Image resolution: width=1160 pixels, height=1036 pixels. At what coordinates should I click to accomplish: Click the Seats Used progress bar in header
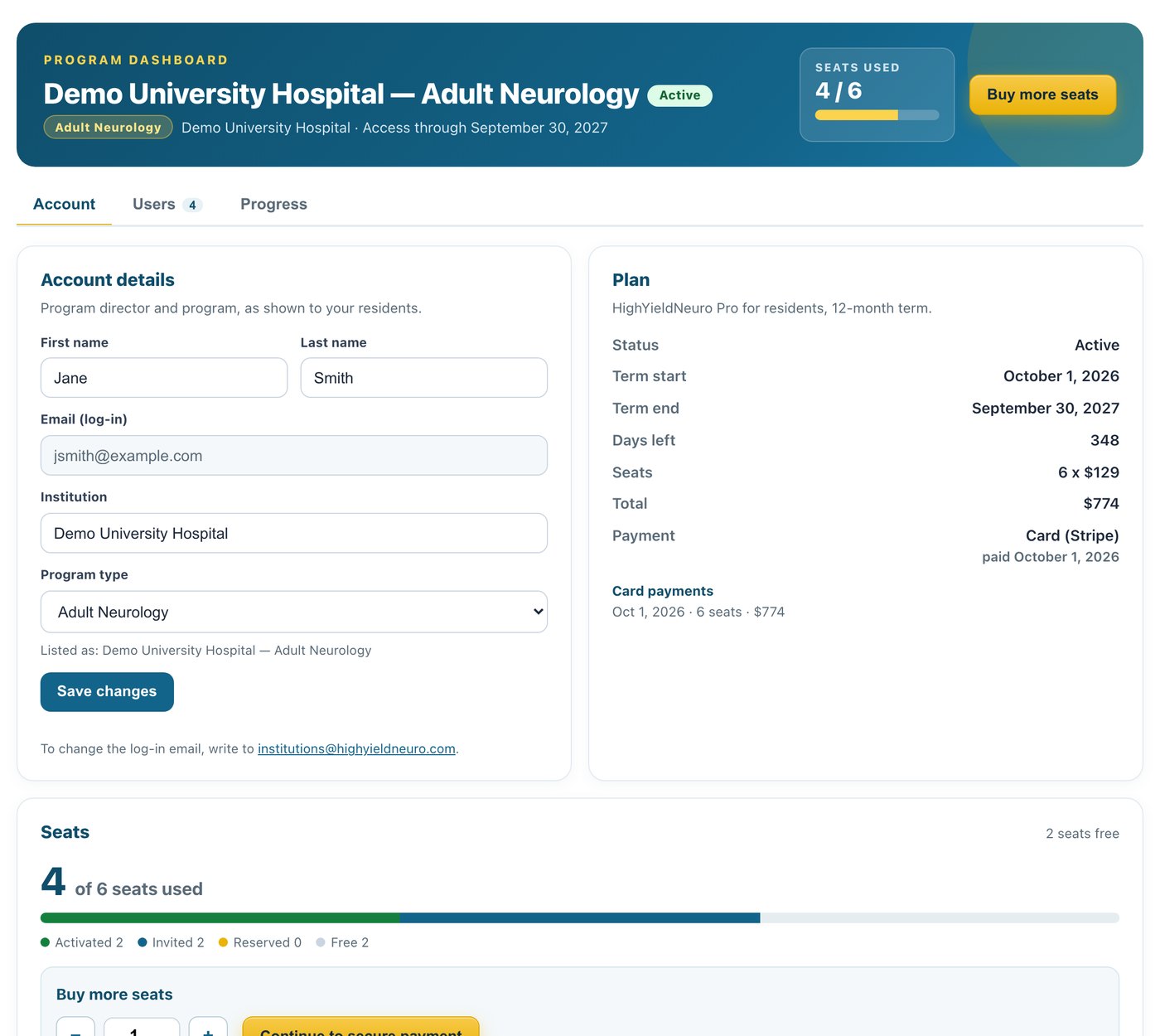click(877, 115)
